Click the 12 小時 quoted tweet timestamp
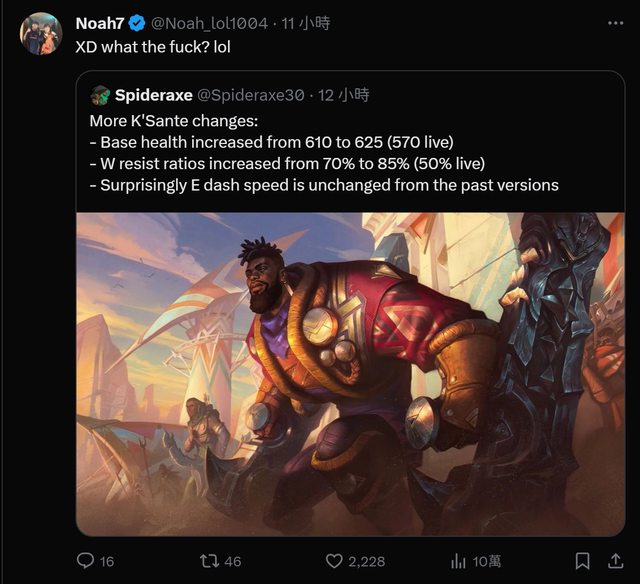Image resolution: width=640 pixels, height=584 pixels. (344, 95)
